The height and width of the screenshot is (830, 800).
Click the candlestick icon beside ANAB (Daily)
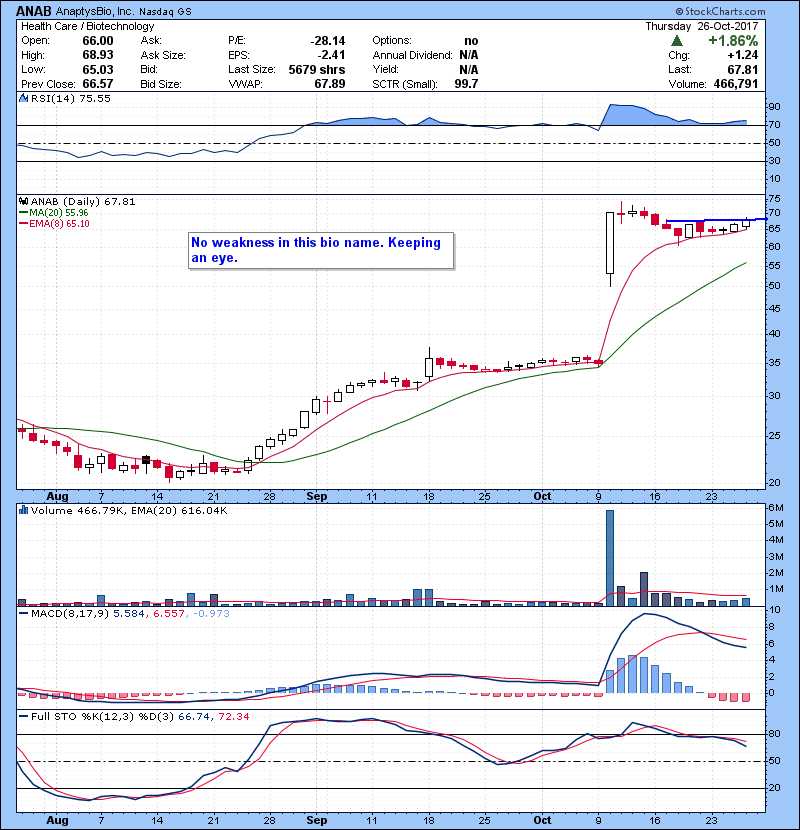23,202
